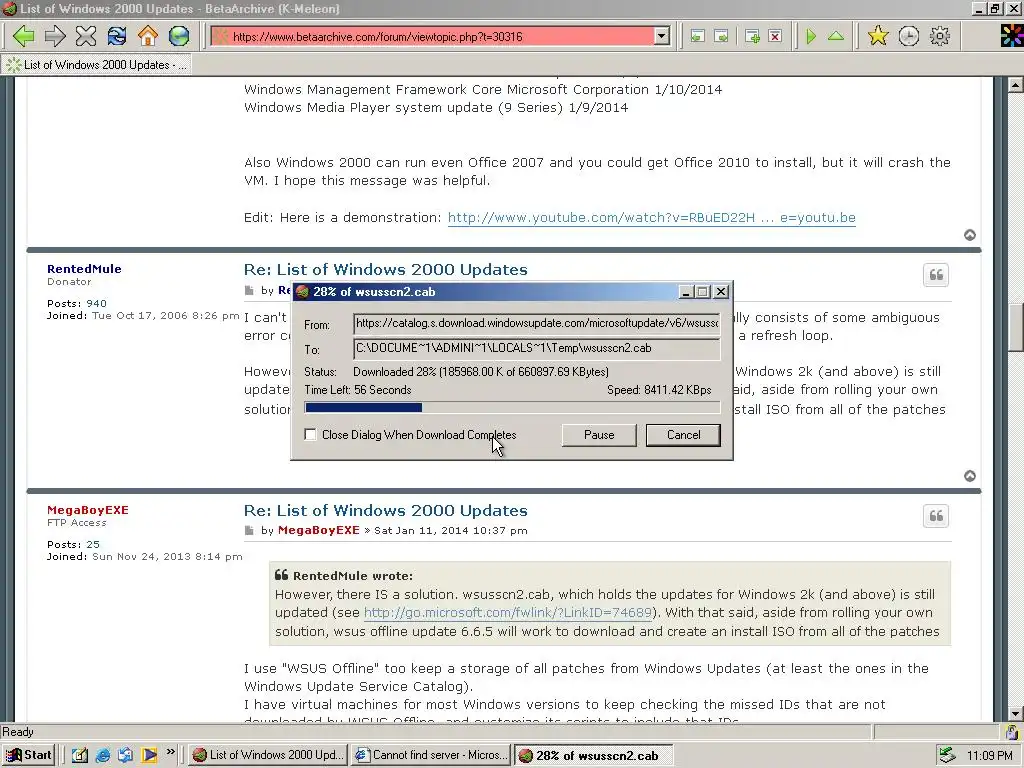
Task: Quote RentedMule's post with the quote icon
Action: point(936,275)
